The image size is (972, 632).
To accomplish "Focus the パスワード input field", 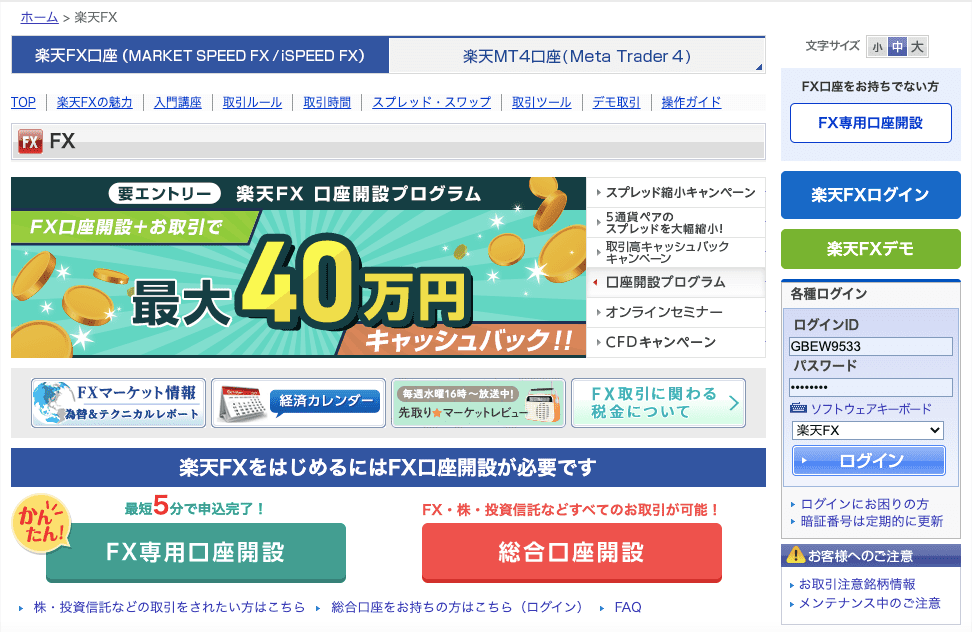I will 870,387.
